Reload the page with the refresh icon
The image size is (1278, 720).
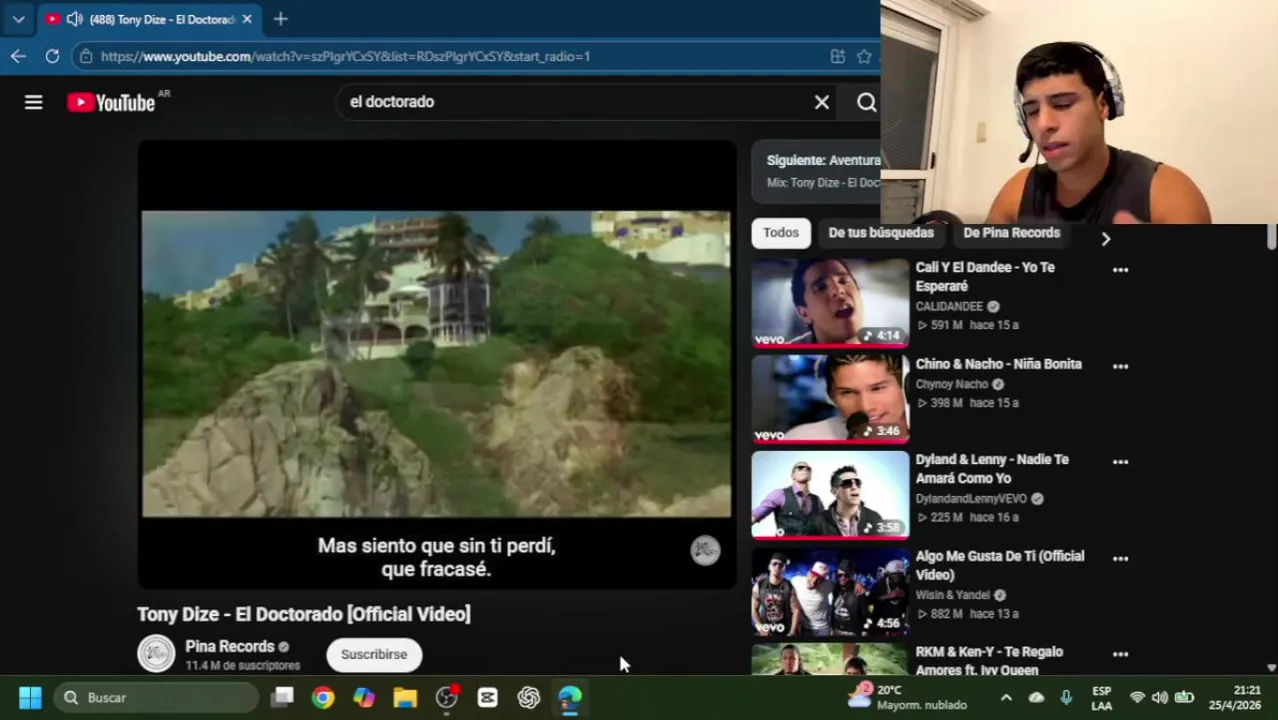coord(52,56)
